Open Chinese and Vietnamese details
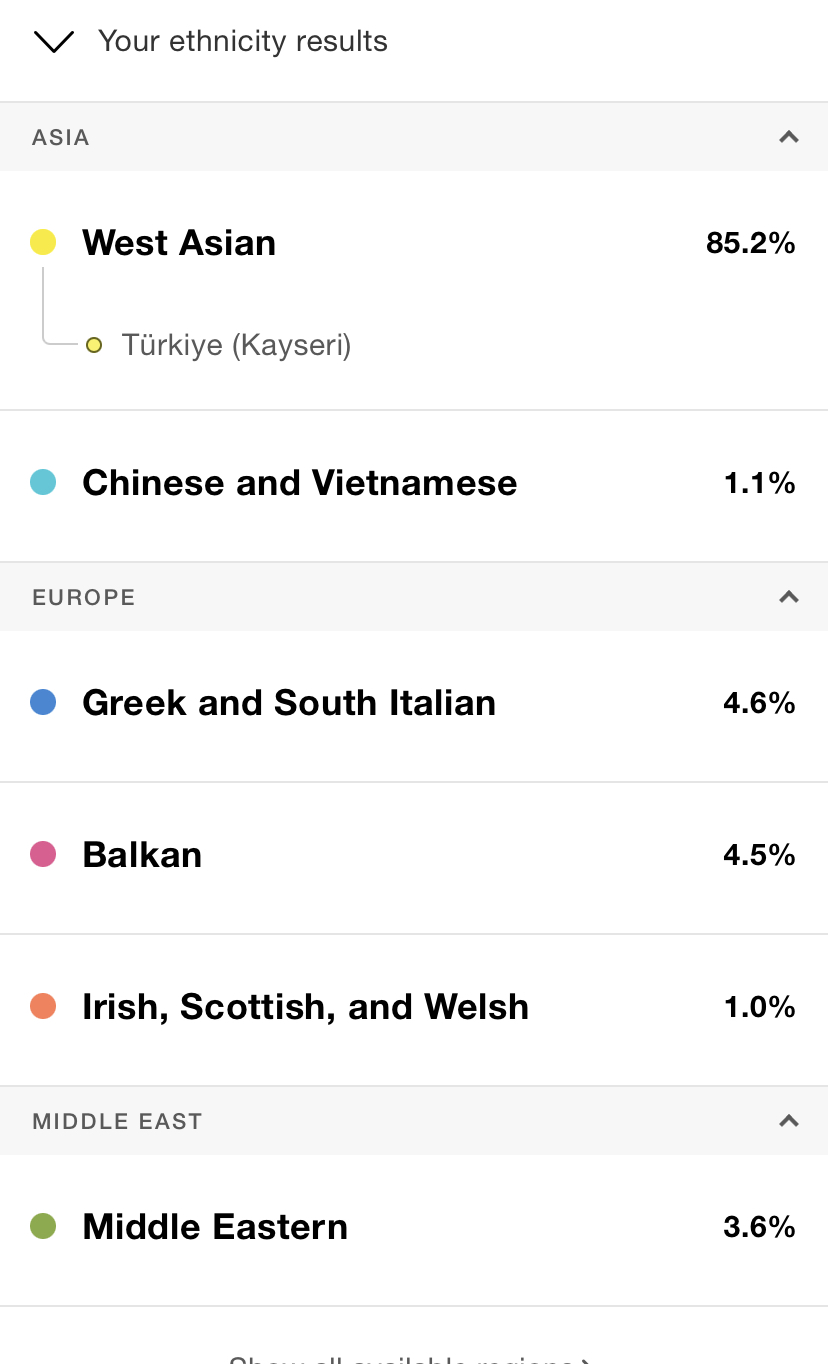The height and width of the screenshot is (1364, 828). tap(299, 483)
